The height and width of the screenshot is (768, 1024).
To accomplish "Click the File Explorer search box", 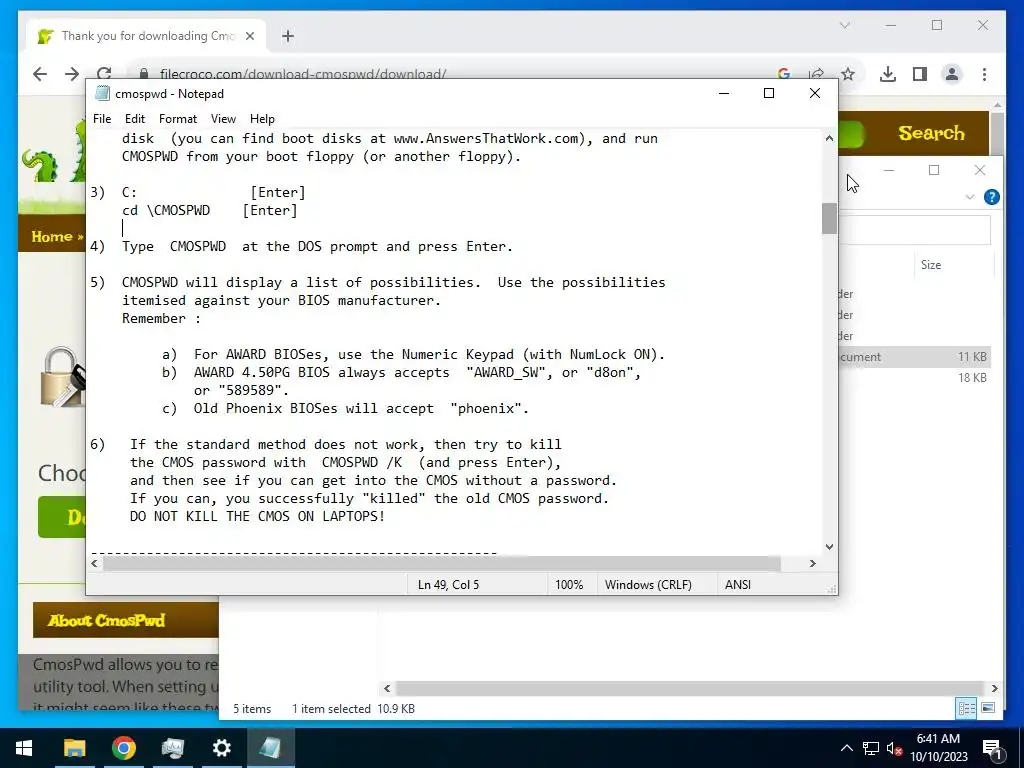I will pos(914,230).
